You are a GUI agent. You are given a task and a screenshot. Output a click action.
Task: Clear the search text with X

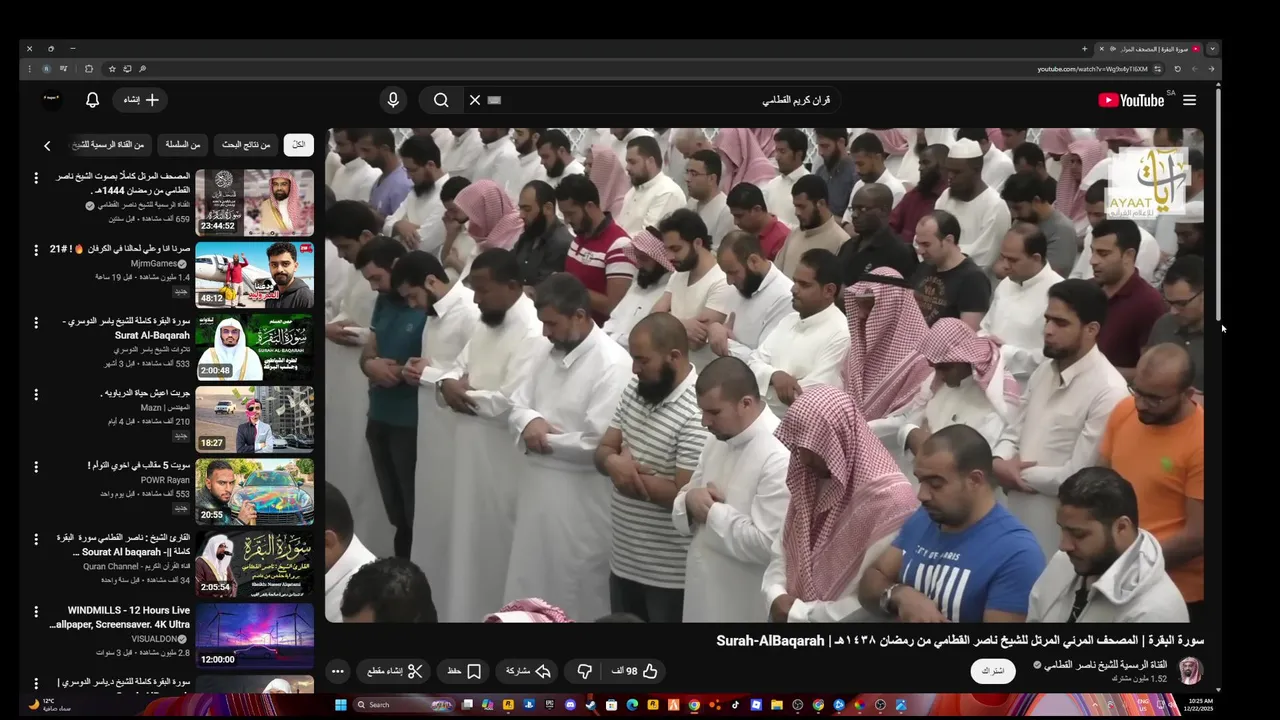[x=475, y=100]
